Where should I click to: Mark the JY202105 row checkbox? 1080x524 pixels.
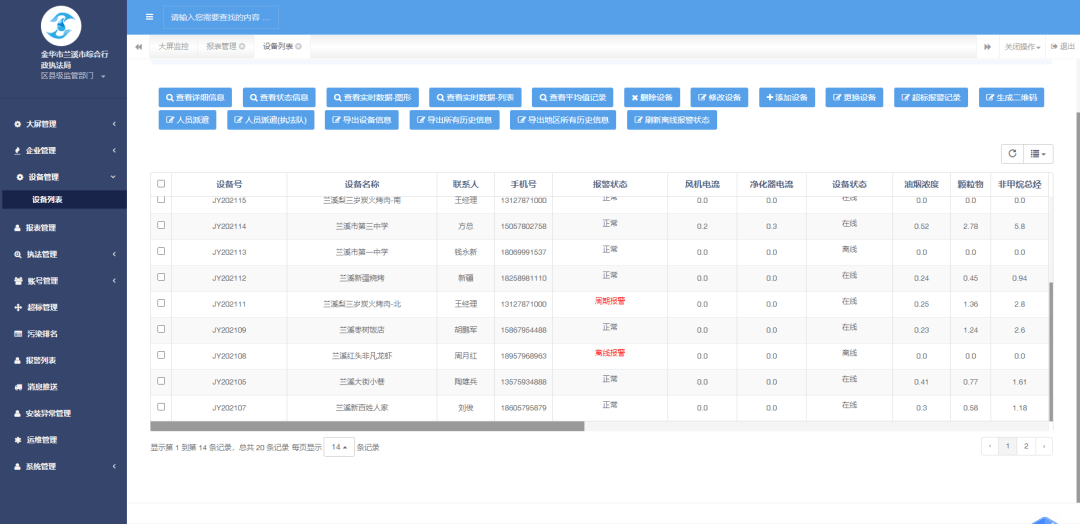(x=161, y=381)
